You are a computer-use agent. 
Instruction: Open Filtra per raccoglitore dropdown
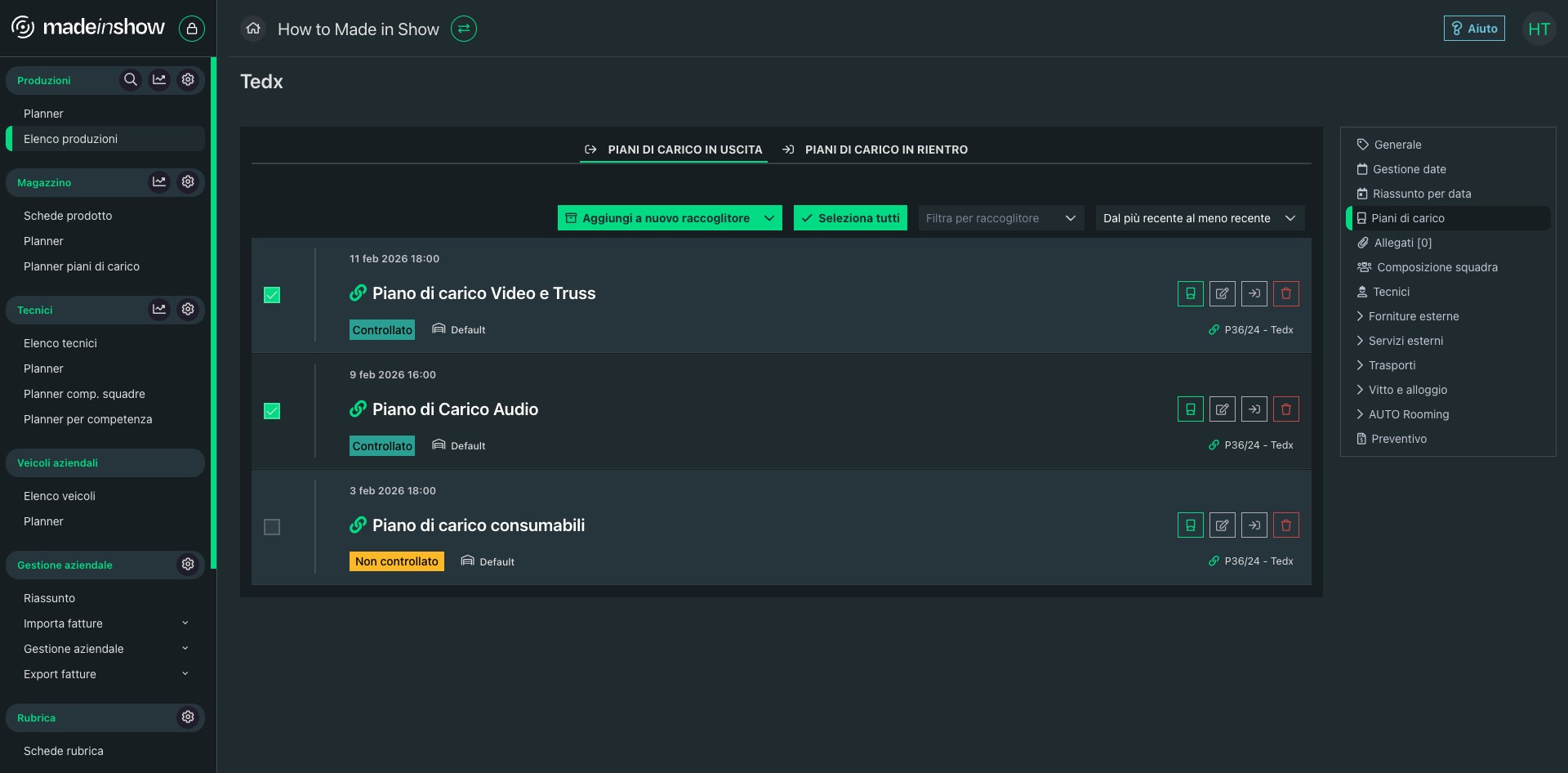(x=1001, y=218)
